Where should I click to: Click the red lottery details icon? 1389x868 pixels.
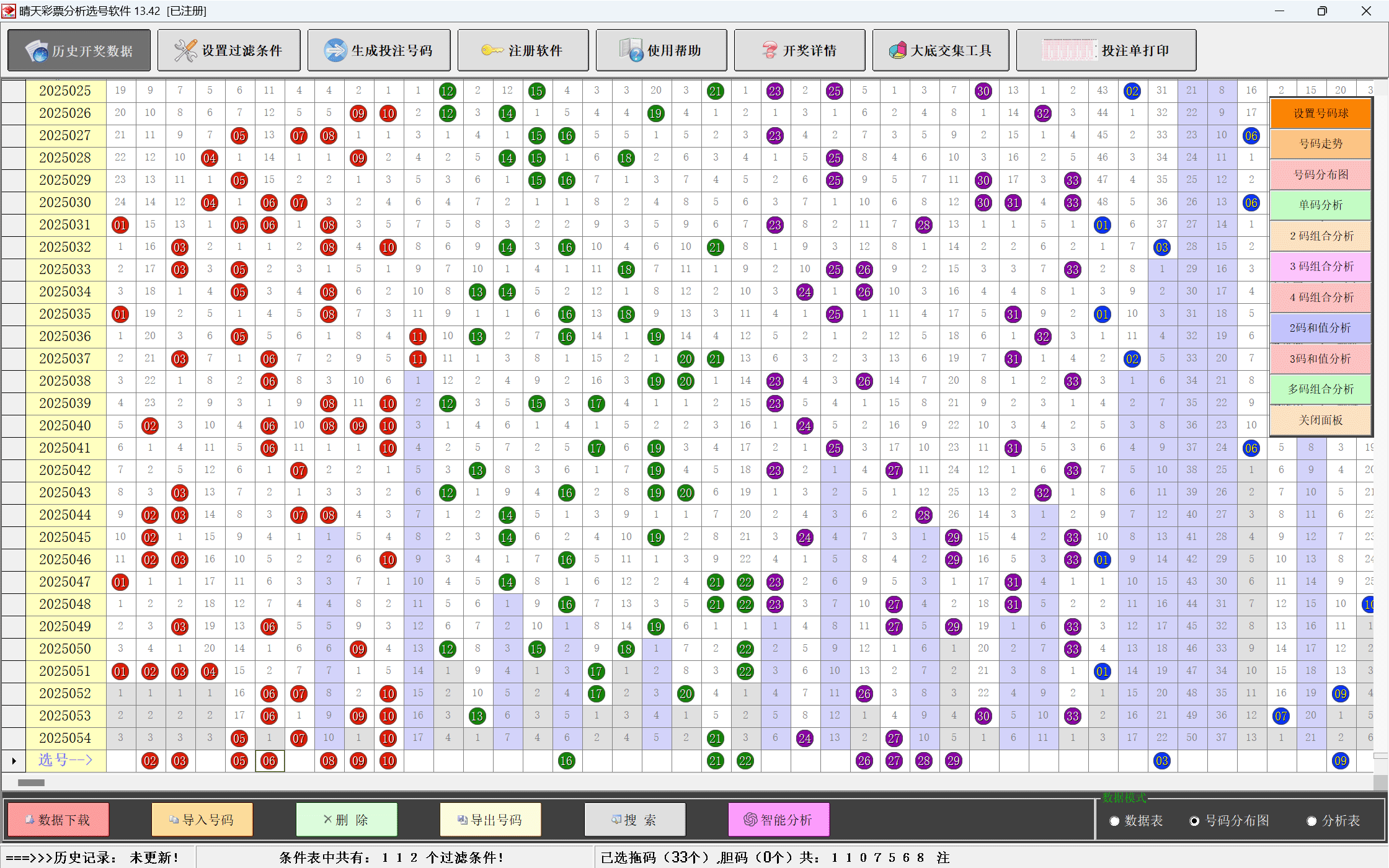(x=769, y=51)
